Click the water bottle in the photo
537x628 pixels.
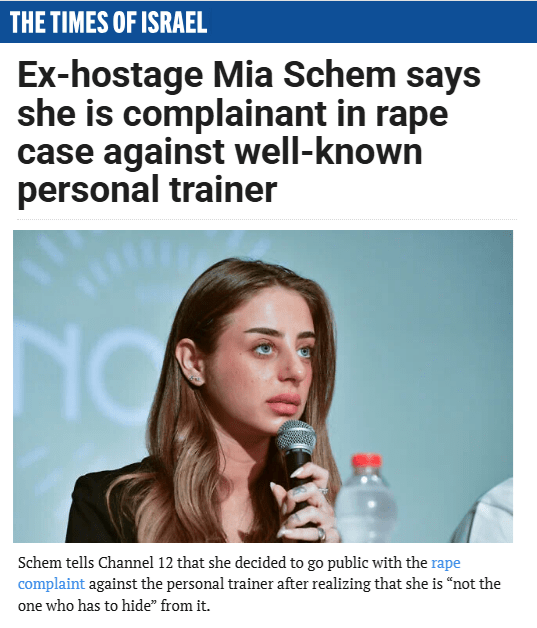click(366, 498)
